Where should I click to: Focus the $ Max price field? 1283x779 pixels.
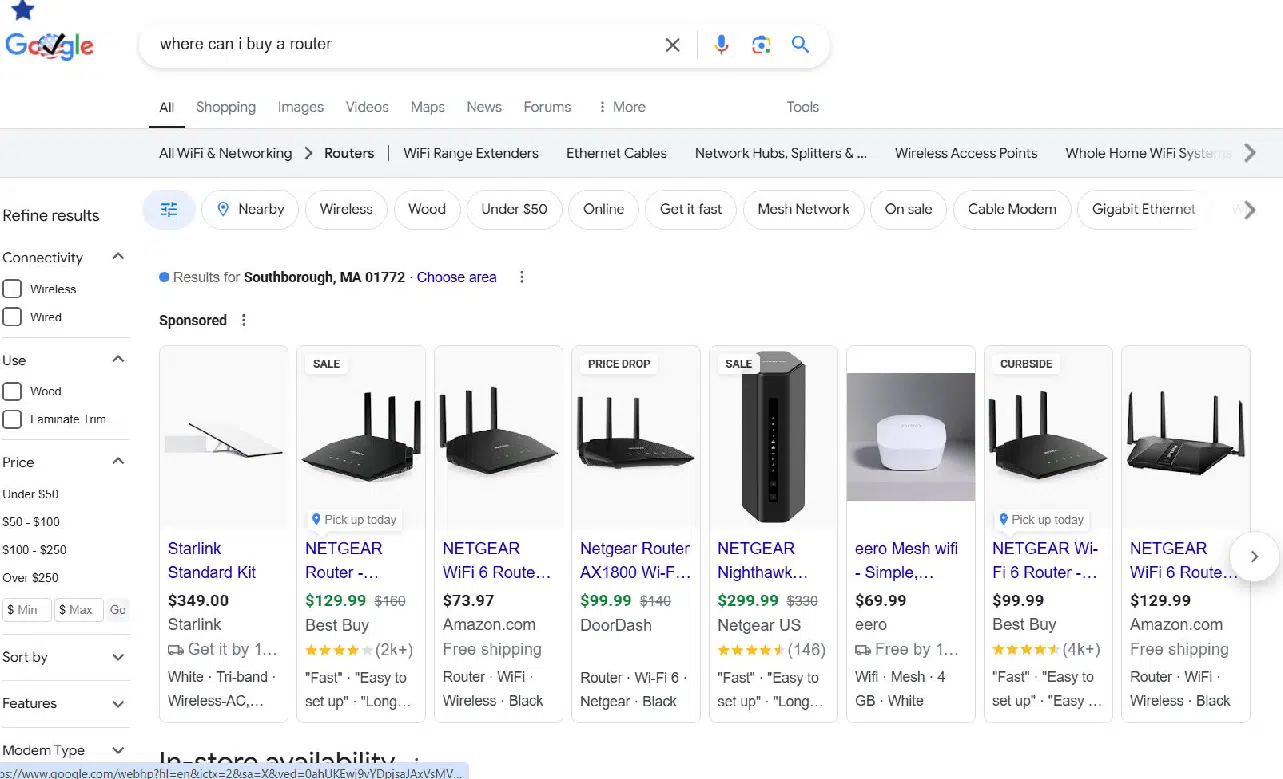79,610
